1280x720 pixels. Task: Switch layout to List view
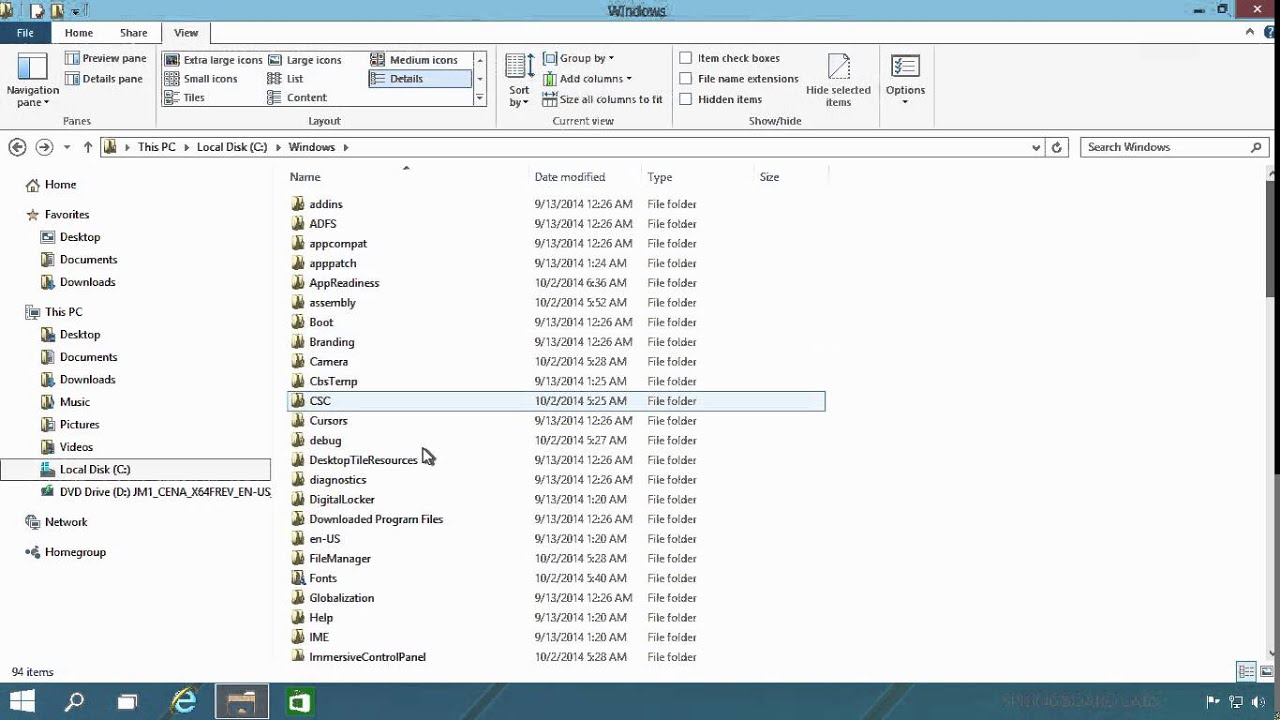286,79
